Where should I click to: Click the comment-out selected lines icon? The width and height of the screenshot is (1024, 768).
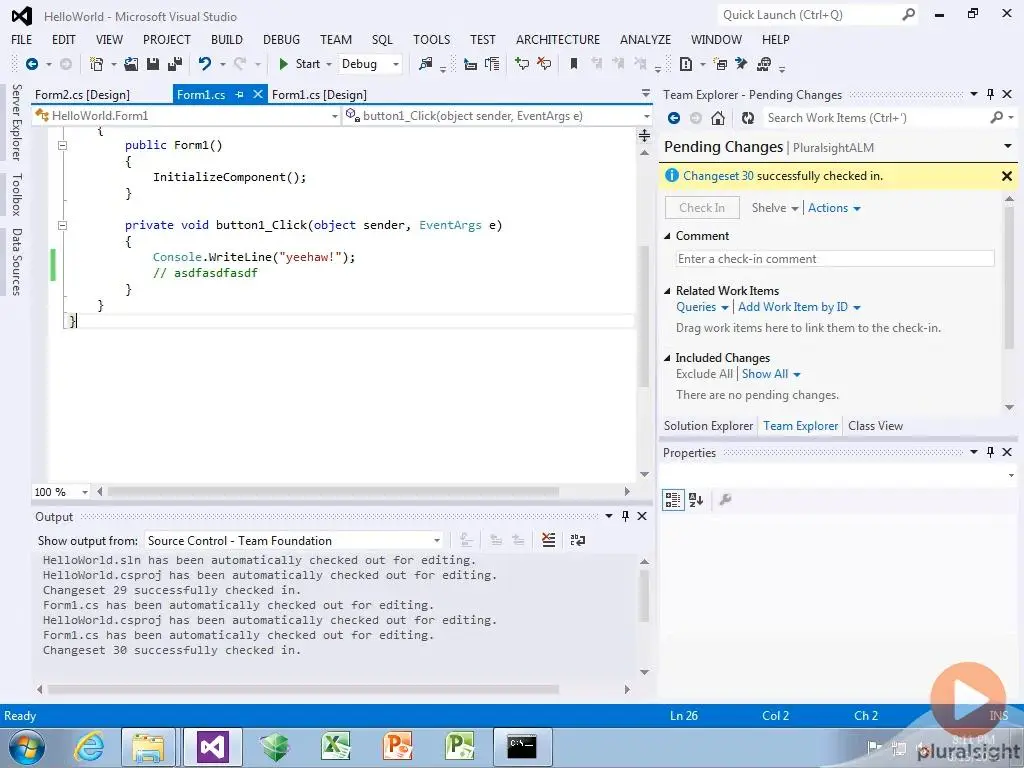click(522, 64)
